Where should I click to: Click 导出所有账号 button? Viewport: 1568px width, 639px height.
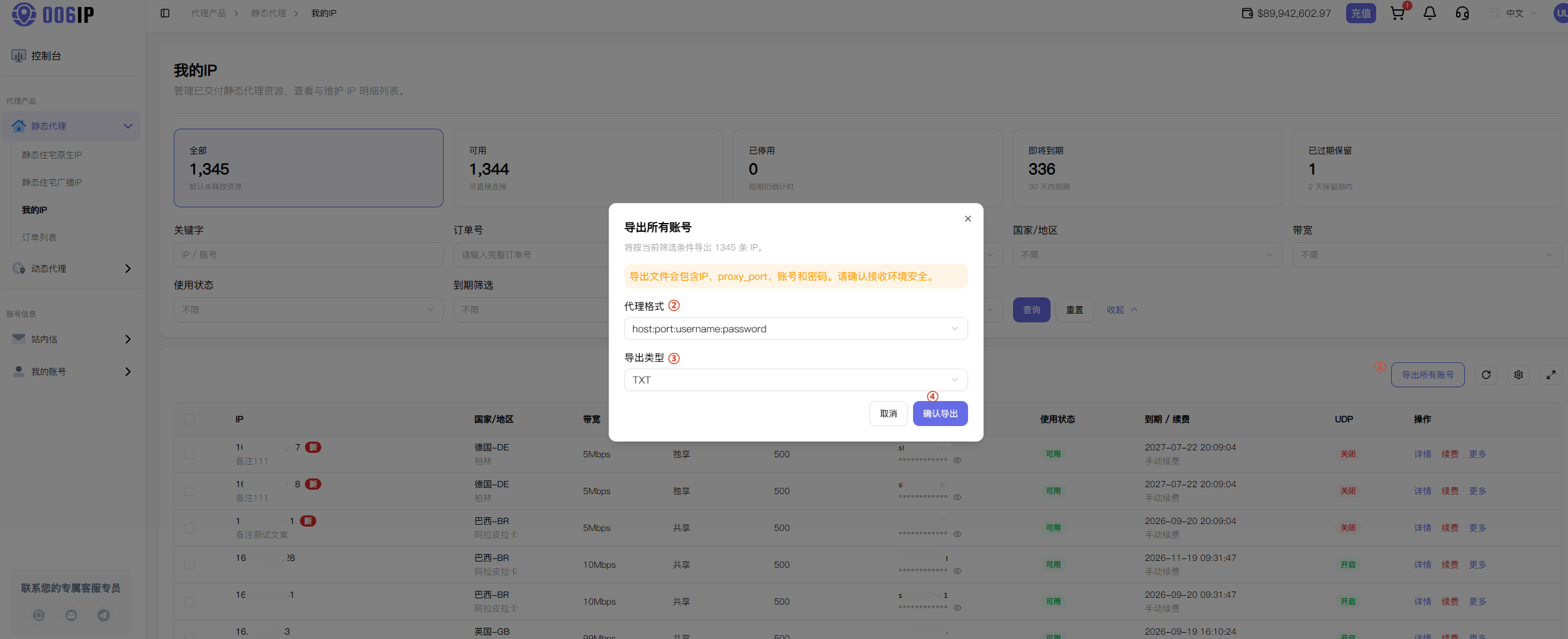tap(1427, 375)
